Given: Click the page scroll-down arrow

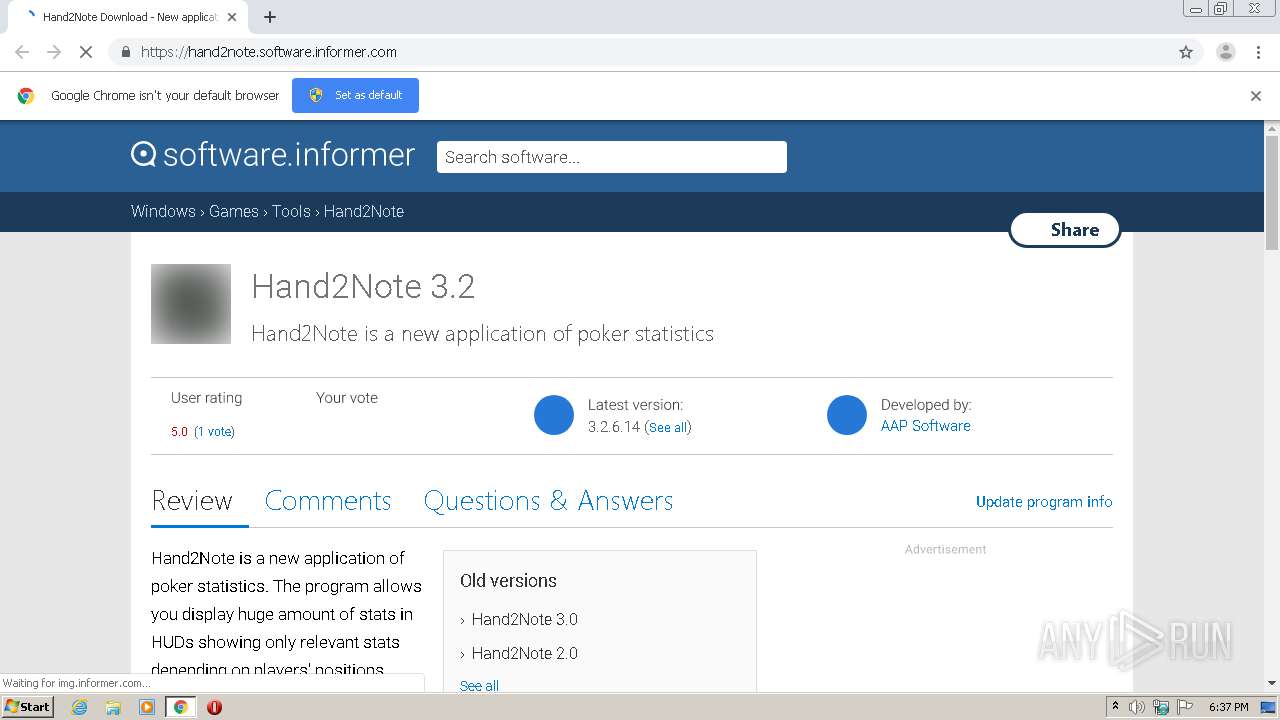Looking at the screenshot, I should pyautogui.click(x=1272, y=683).
